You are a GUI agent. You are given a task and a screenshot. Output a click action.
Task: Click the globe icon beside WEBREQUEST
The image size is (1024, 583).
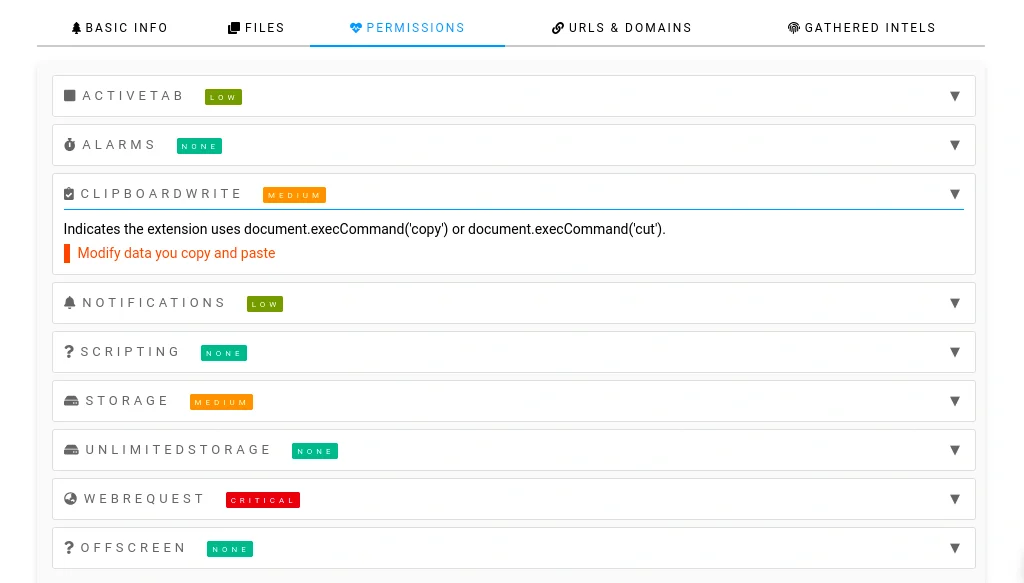click(x=71, y=499)
